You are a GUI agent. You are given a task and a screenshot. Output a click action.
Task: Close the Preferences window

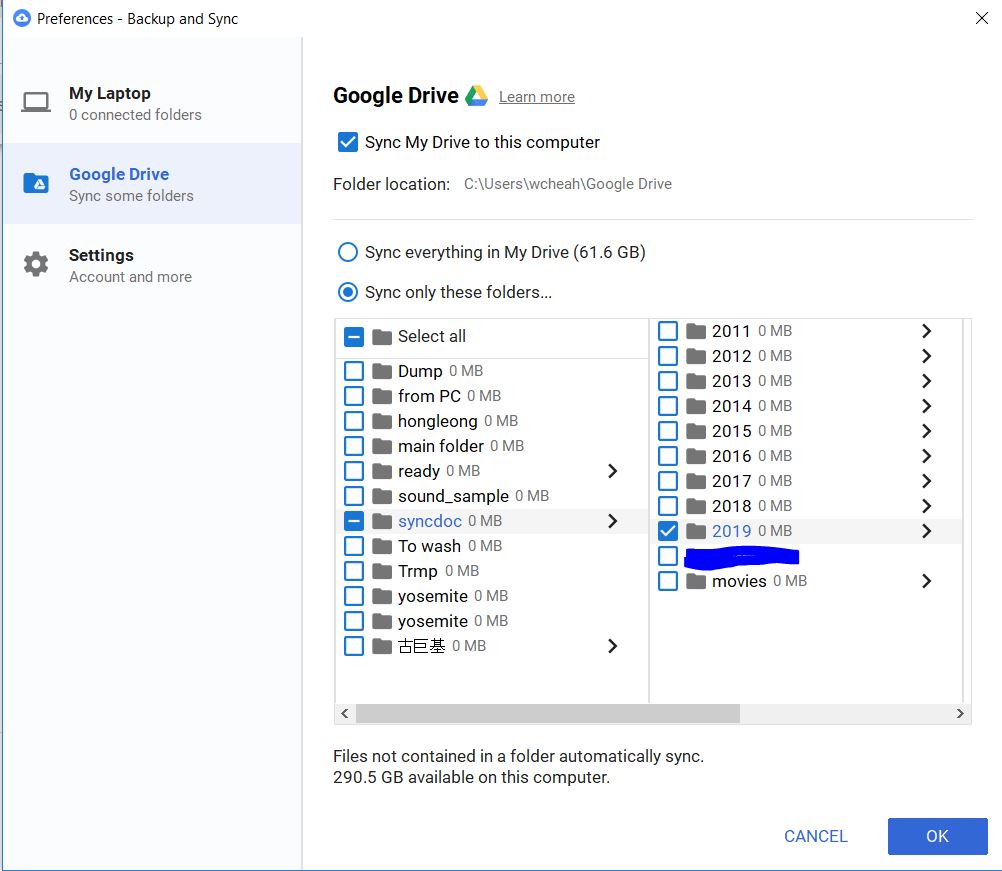click(x=982, y=18)
